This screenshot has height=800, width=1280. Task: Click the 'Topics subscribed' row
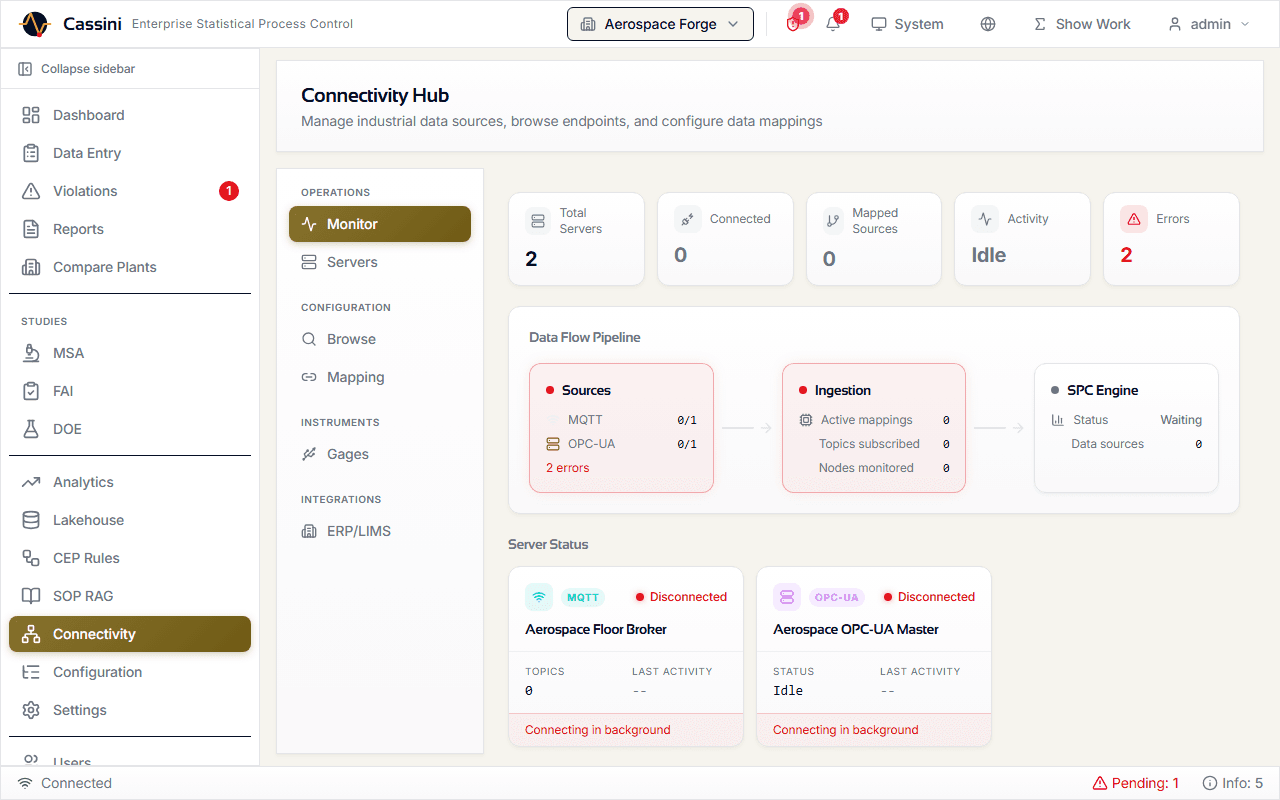pos(874,444)
